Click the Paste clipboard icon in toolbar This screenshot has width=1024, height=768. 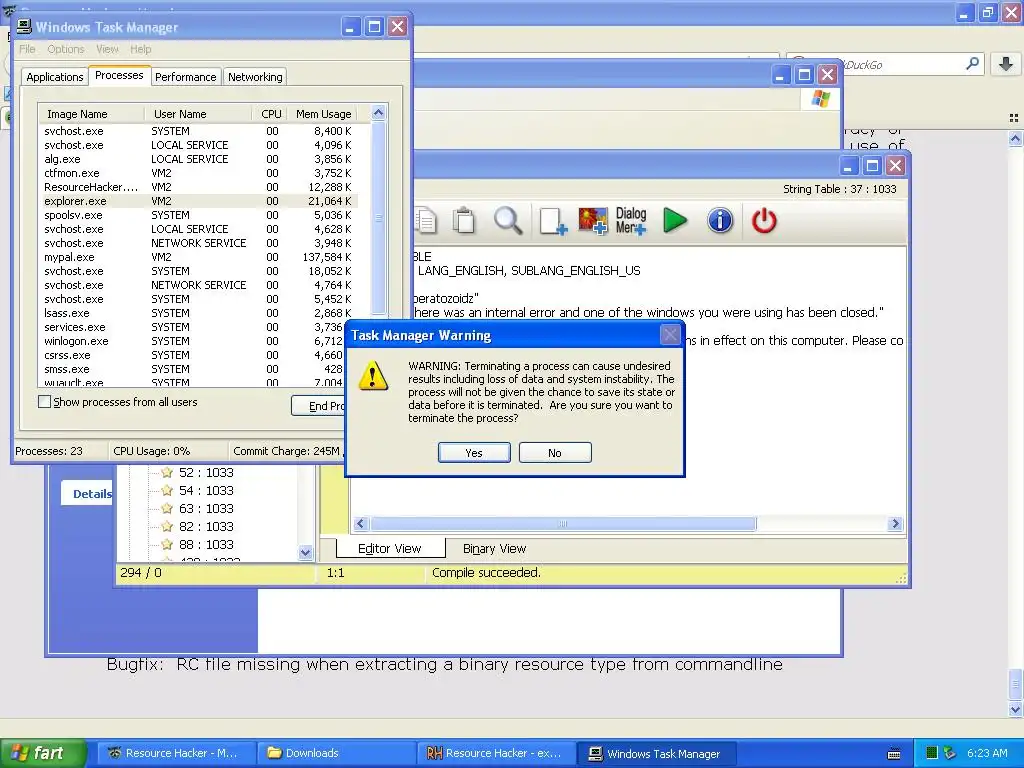[464, 220]
